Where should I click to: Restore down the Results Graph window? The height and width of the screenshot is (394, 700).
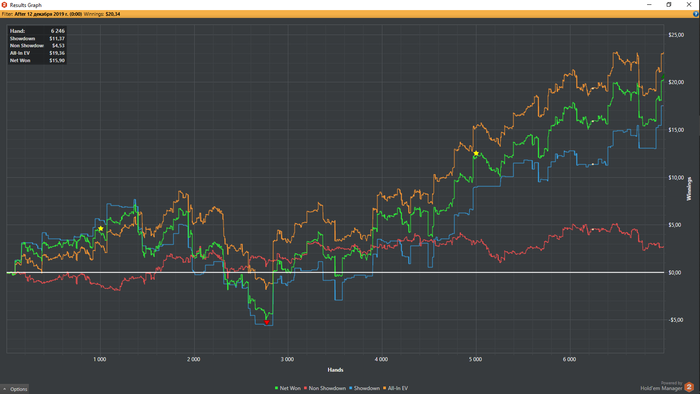coord(669,4)
